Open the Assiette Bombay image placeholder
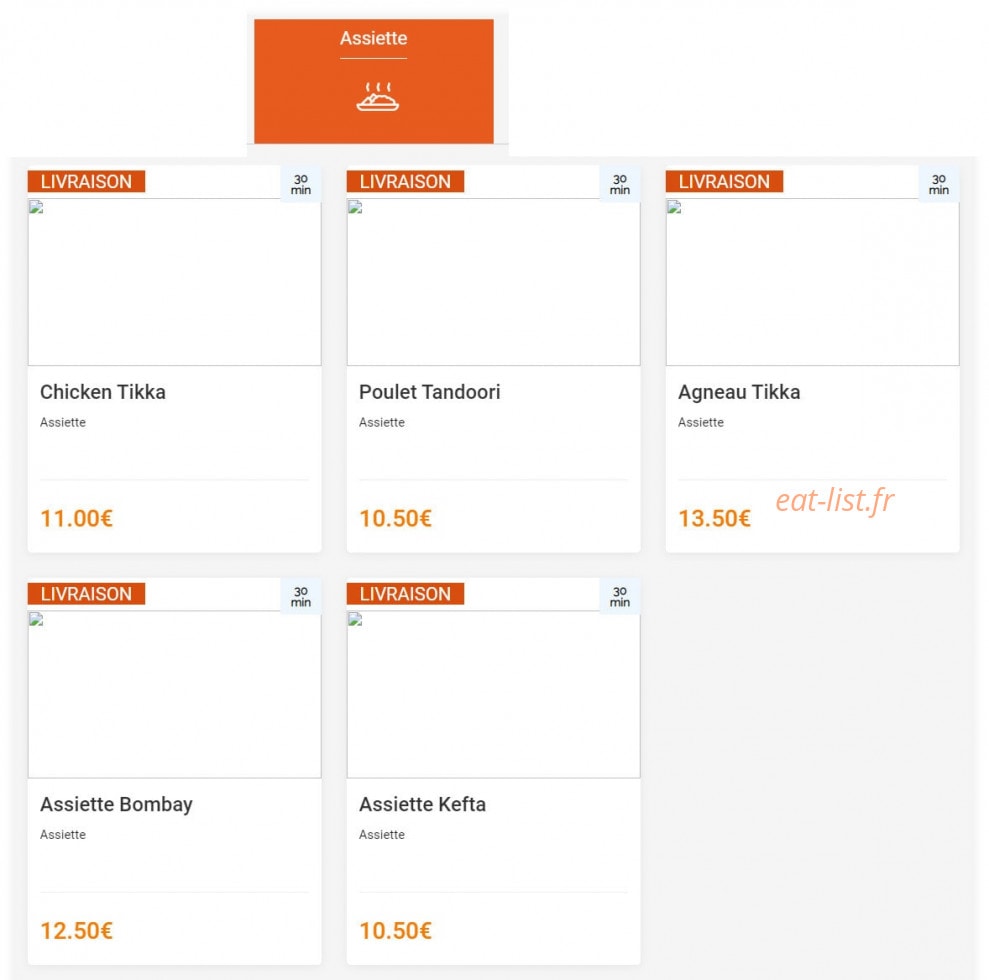This screenshot has width=989, height=980. pyautogui.click(x=175, y=694)
